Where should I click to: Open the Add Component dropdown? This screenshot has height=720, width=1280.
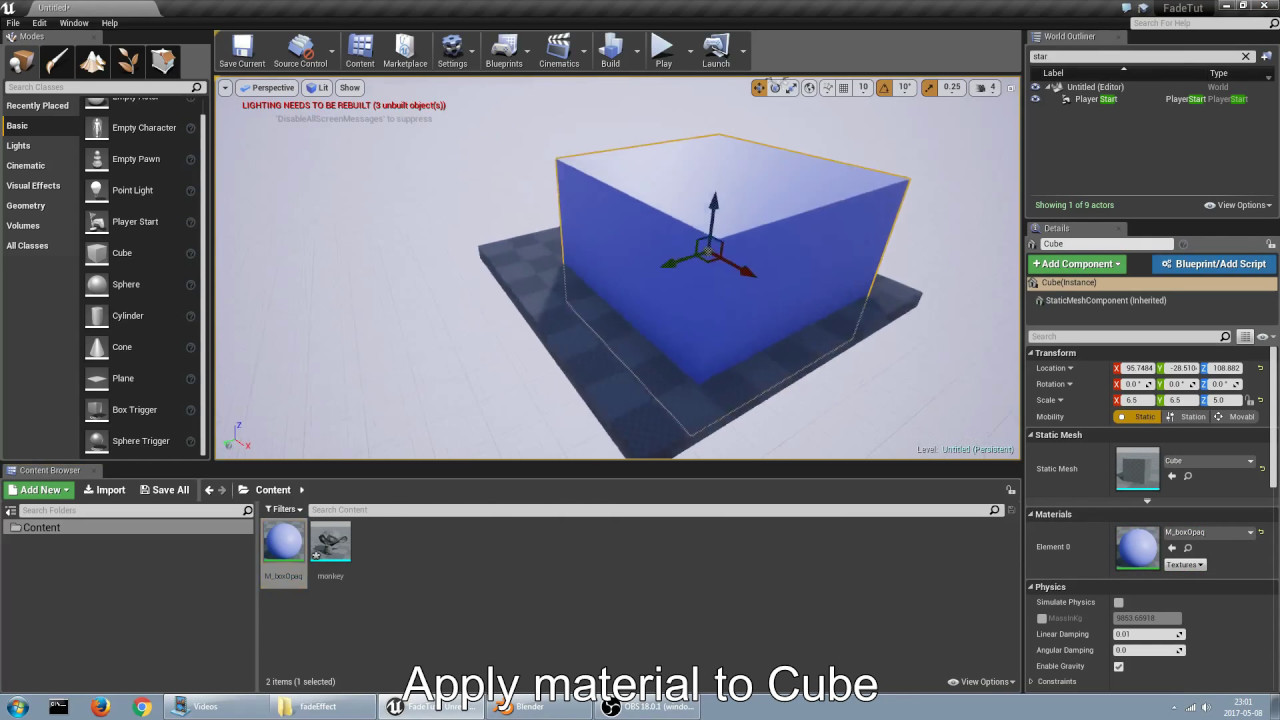pos(1077,264)
